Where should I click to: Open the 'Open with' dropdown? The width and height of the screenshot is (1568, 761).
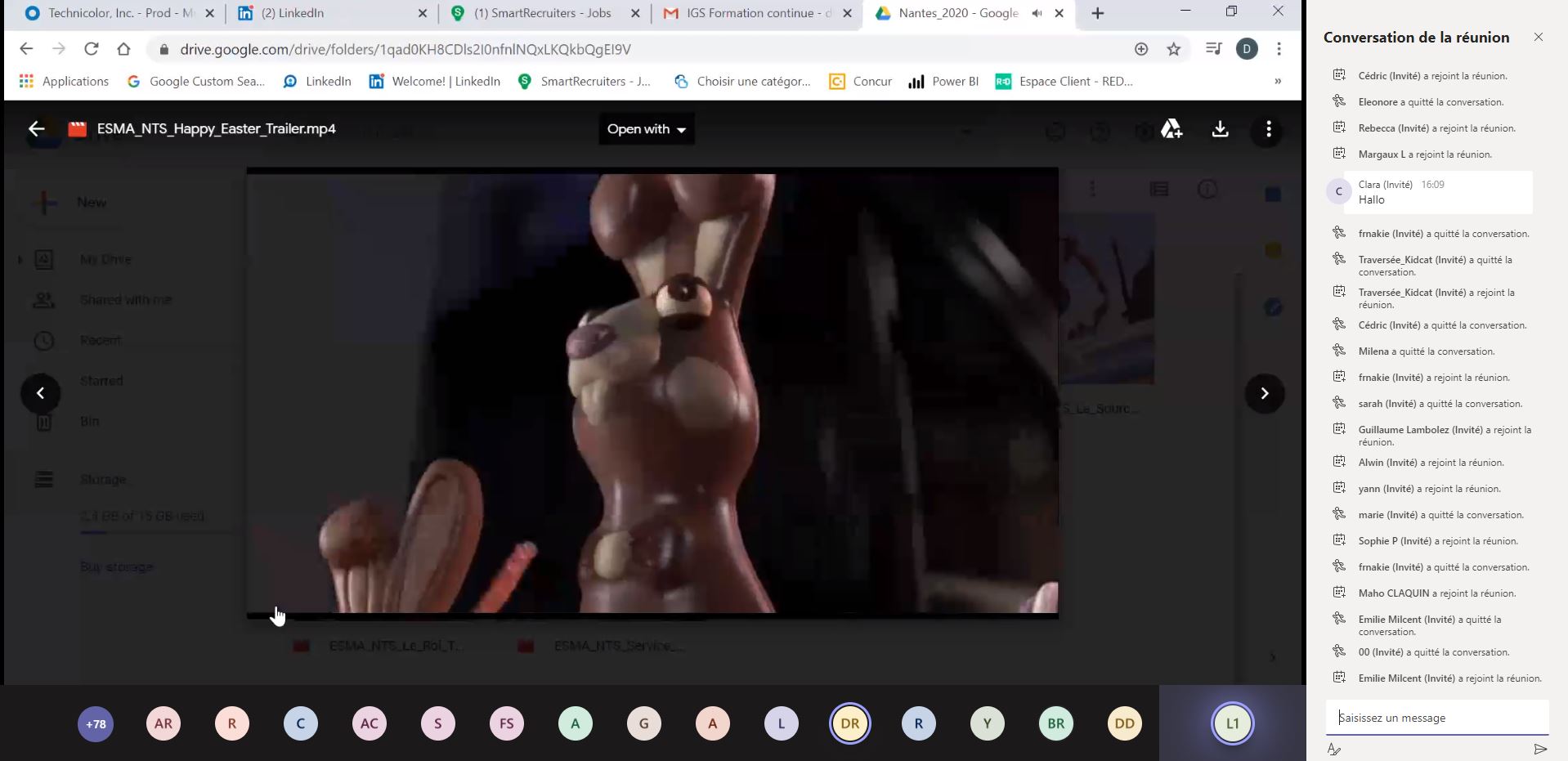(646, 129)
